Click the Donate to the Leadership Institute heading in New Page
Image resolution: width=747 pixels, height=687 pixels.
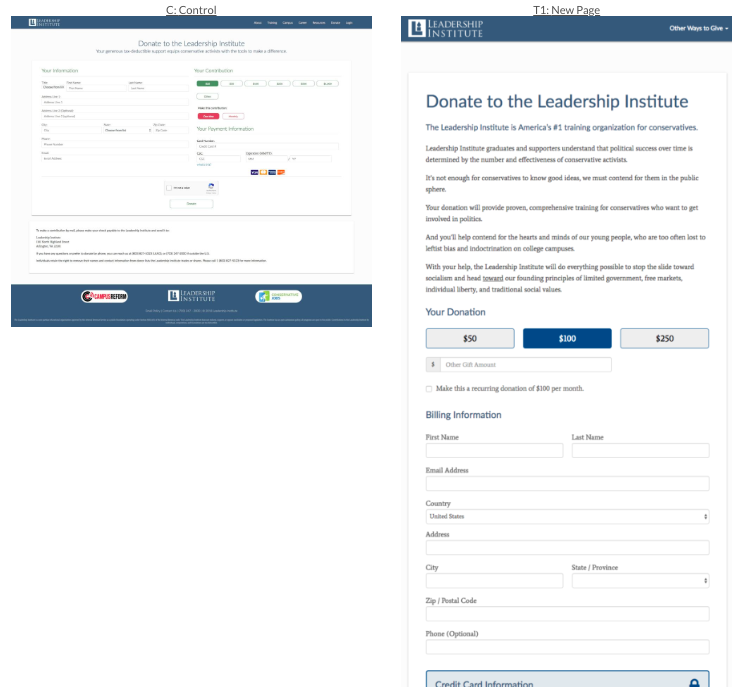tap(557, 101)
